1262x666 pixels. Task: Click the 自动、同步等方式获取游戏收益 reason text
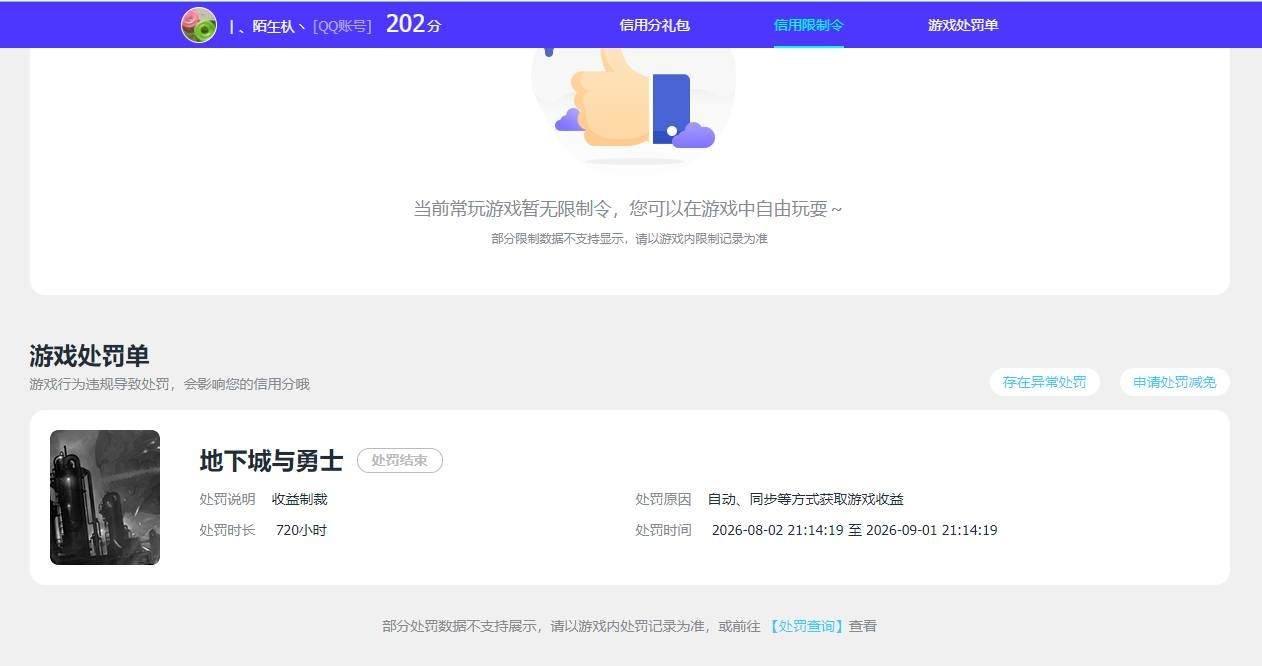pos(806,499)
